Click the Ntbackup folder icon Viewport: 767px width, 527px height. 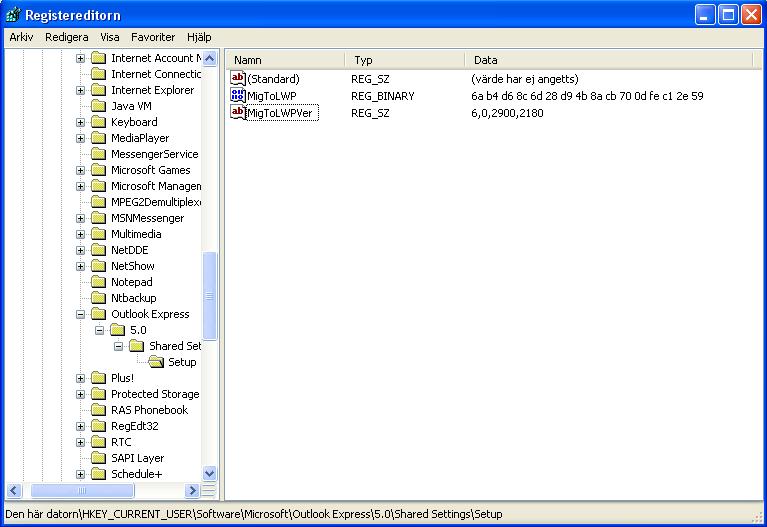(98, 298)
